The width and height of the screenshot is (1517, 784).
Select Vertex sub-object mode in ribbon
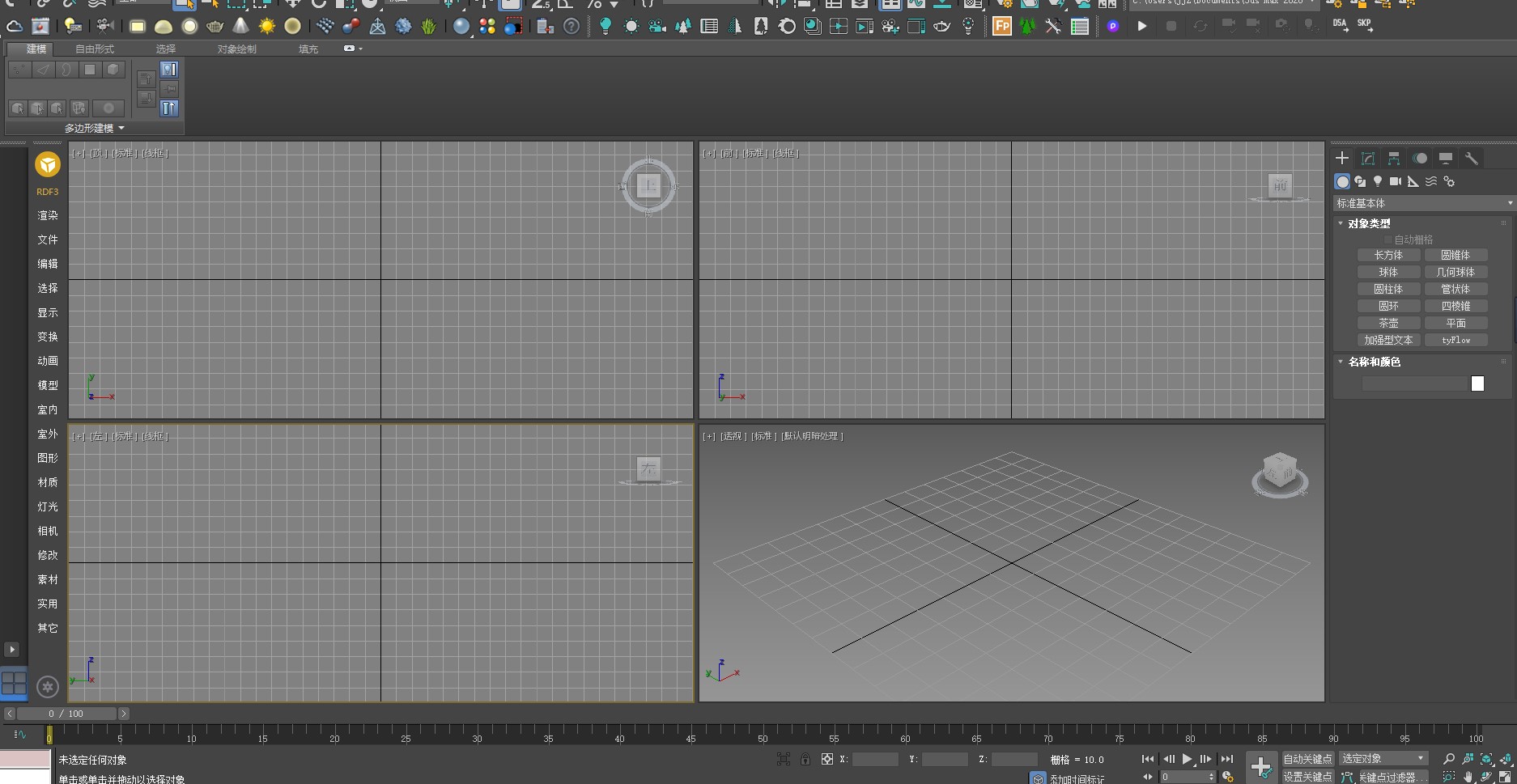(x=19, y=70)
